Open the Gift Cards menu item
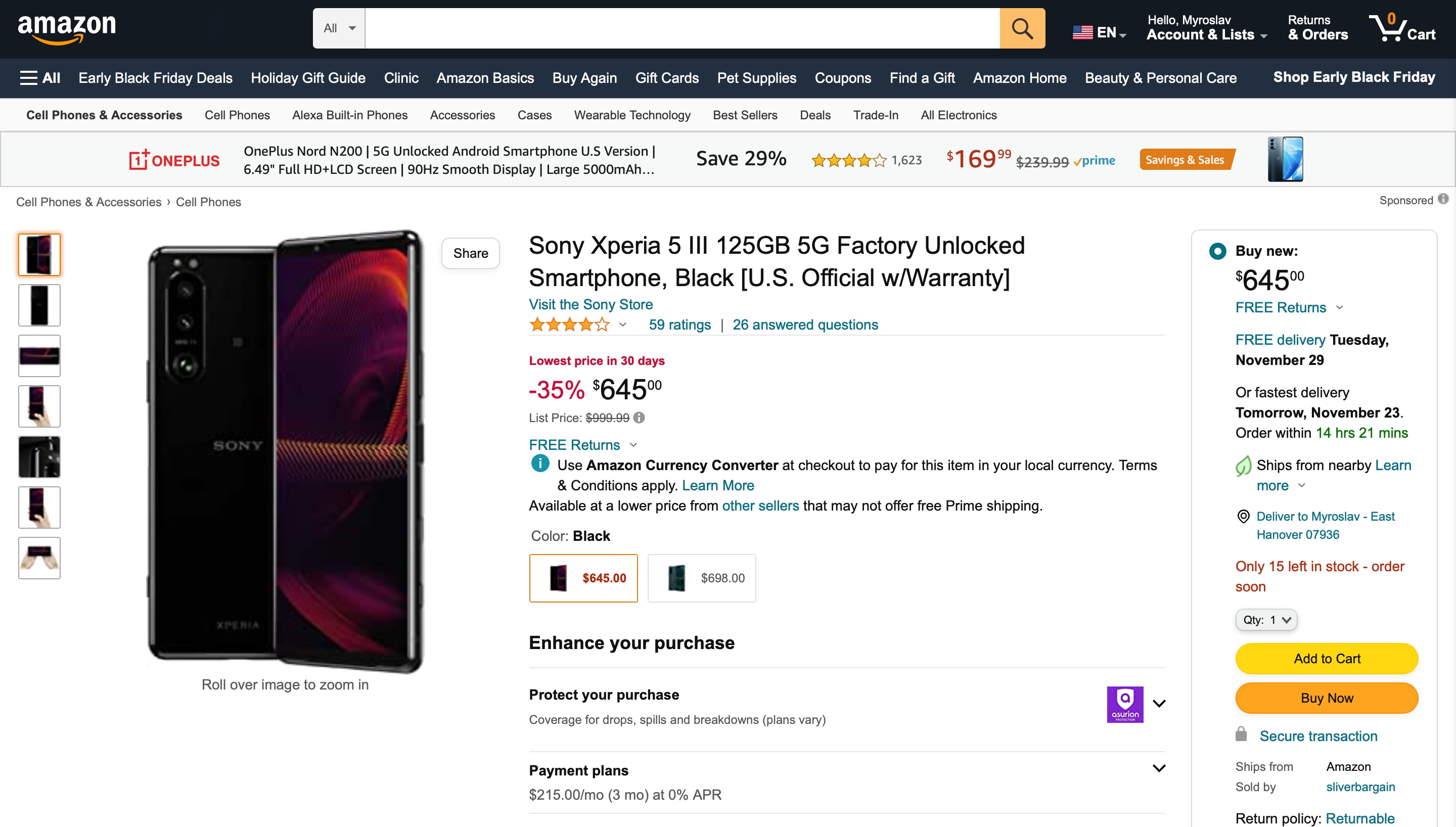The image size is (1456, 827). pos(667,78)
